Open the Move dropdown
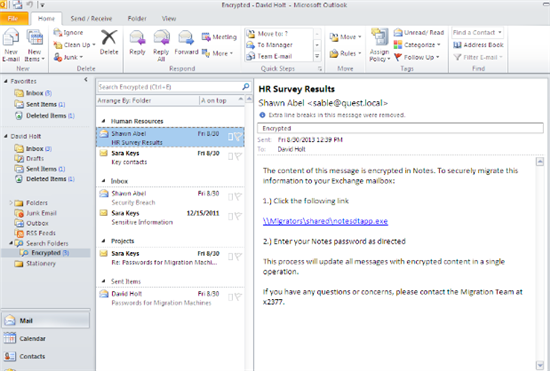 tap(345, 37)
